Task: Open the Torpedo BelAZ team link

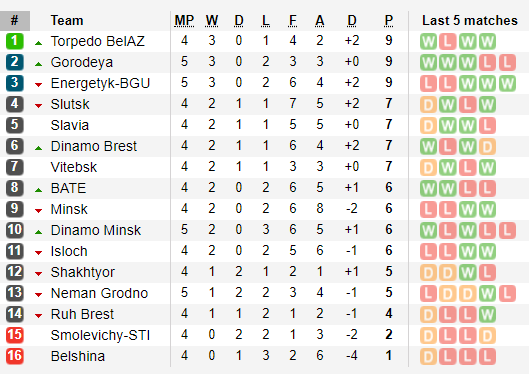Action: 98,41
